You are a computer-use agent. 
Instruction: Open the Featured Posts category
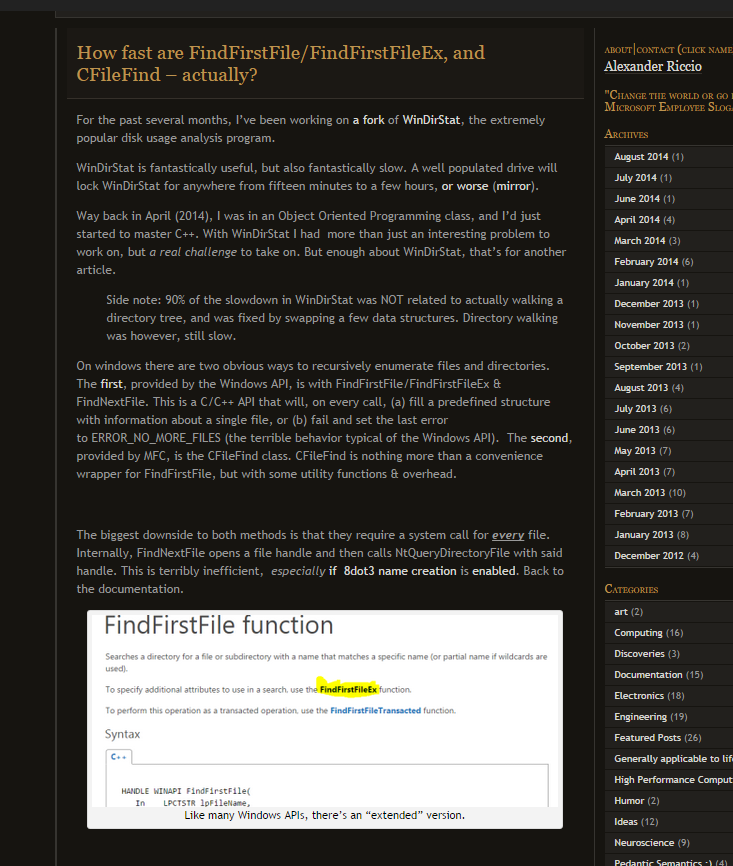point(647,738)
